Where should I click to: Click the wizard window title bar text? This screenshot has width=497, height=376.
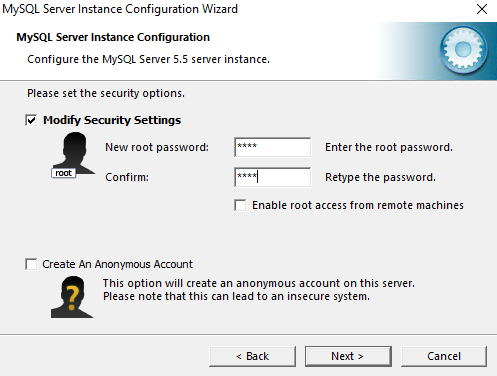(x=120, y=9)
